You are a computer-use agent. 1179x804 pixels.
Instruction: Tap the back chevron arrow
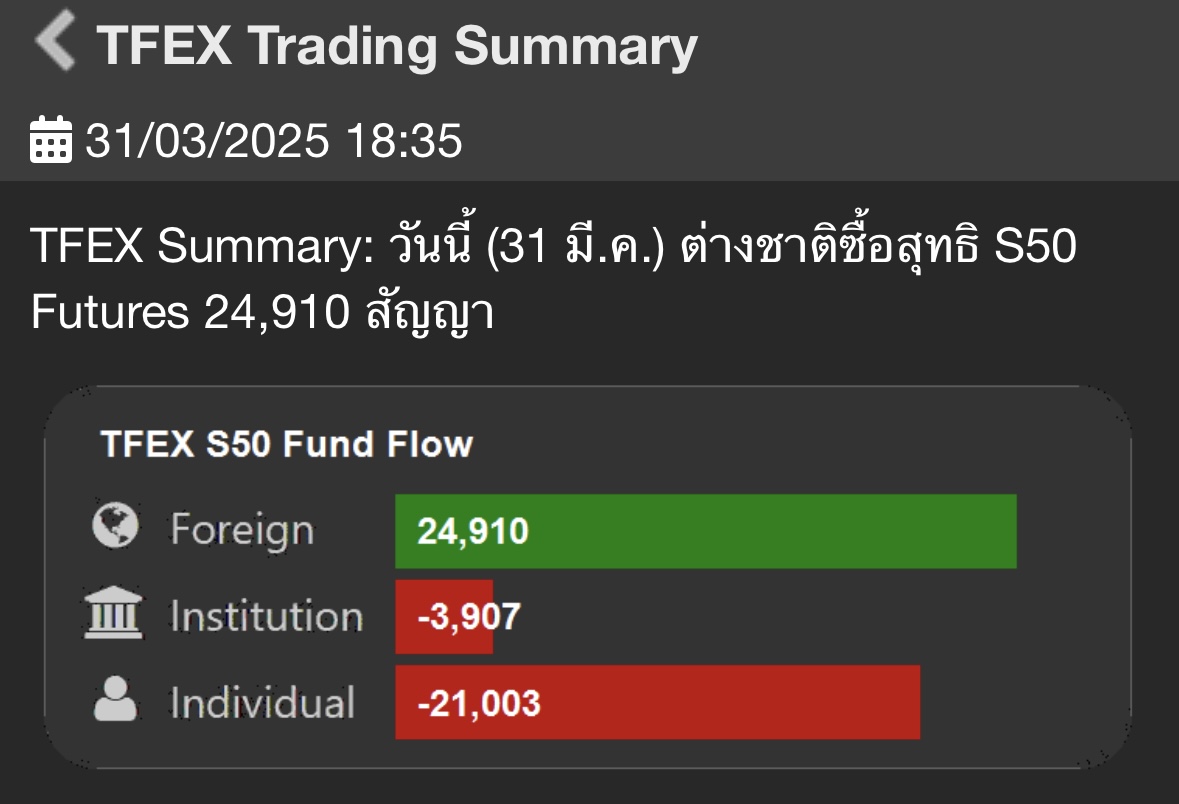(55, 44)
